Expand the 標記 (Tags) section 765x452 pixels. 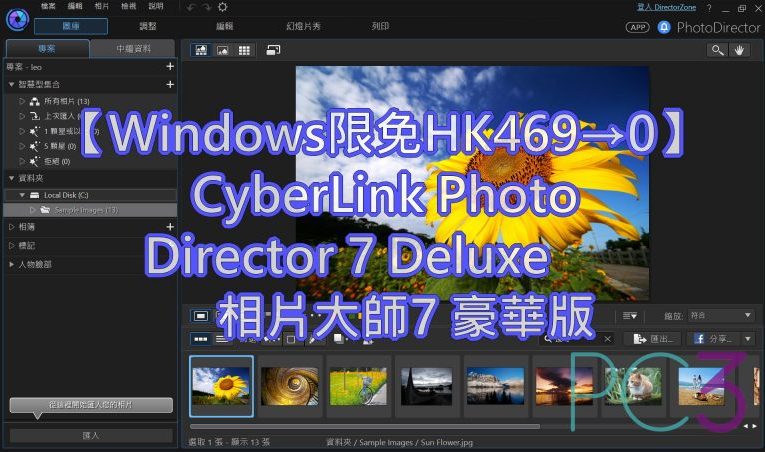pos(11,246)
